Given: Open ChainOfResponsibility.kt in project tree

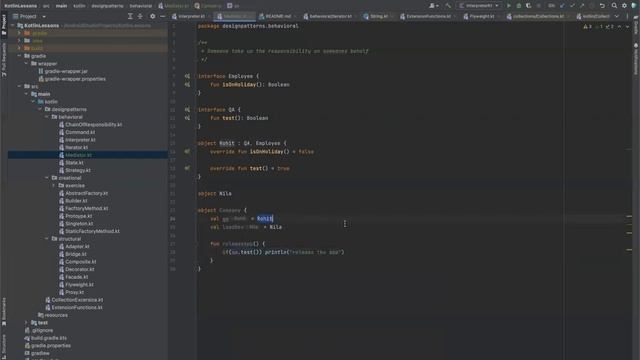Looking at the screenshot, I should [x=93, y=124].
